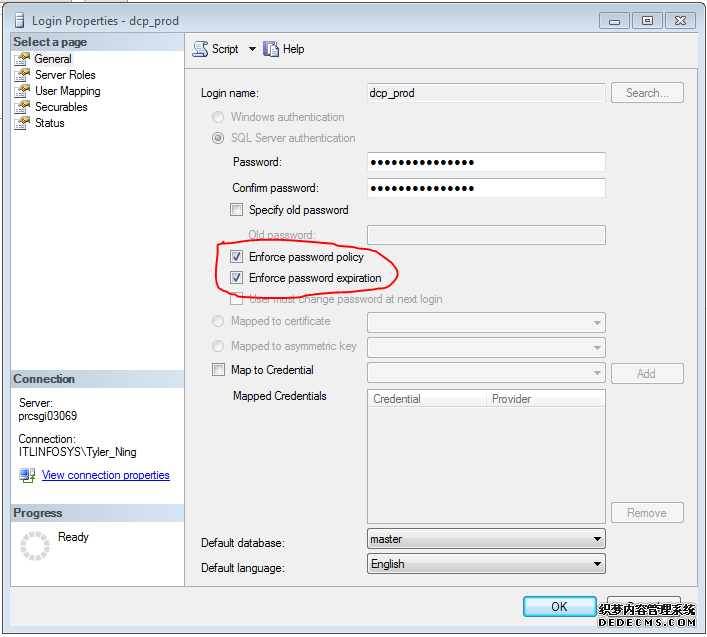The width and height of the screenshot is (707, 637).
Task: Enable Specify old password checkbox
Action: (x=237, y=210)
